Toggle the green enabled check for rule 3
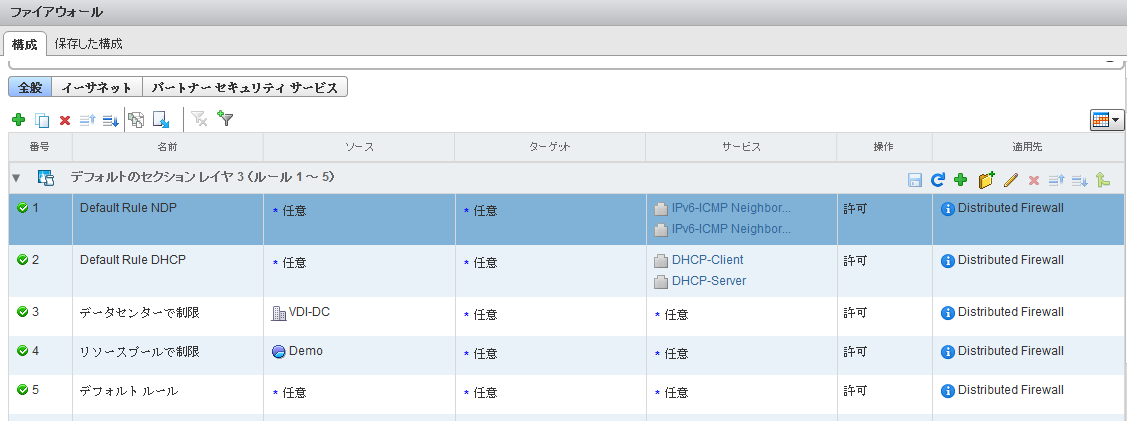Viewport: 1127px width, 421px height. (x=22, y=312)
